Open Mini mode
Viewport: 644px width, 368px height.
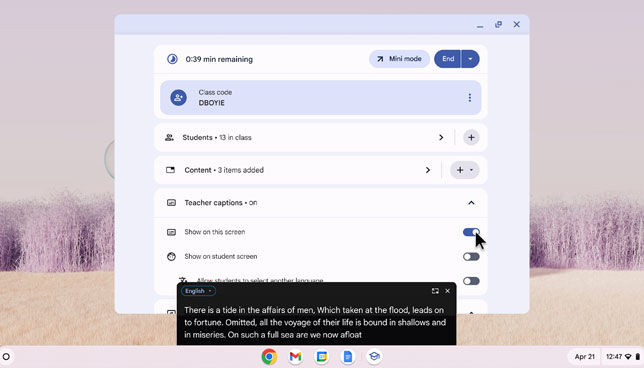[x=399, y=59]
